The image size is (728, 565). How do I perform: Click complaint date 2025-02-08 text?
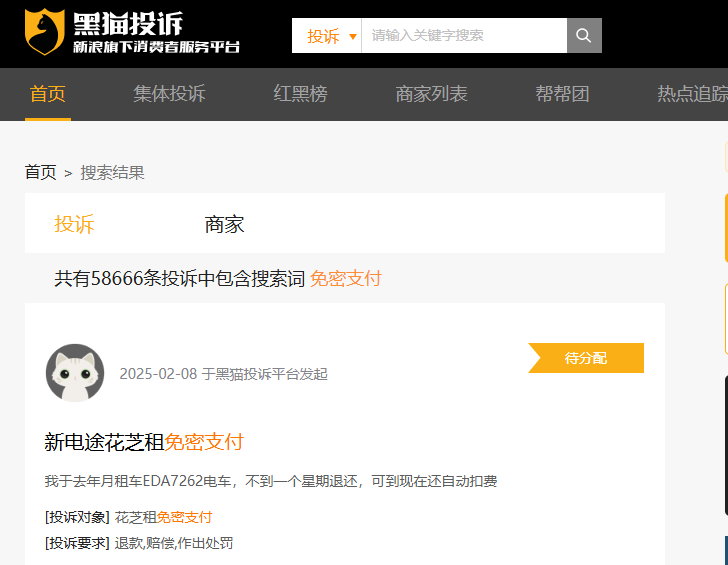click(158, 374)
